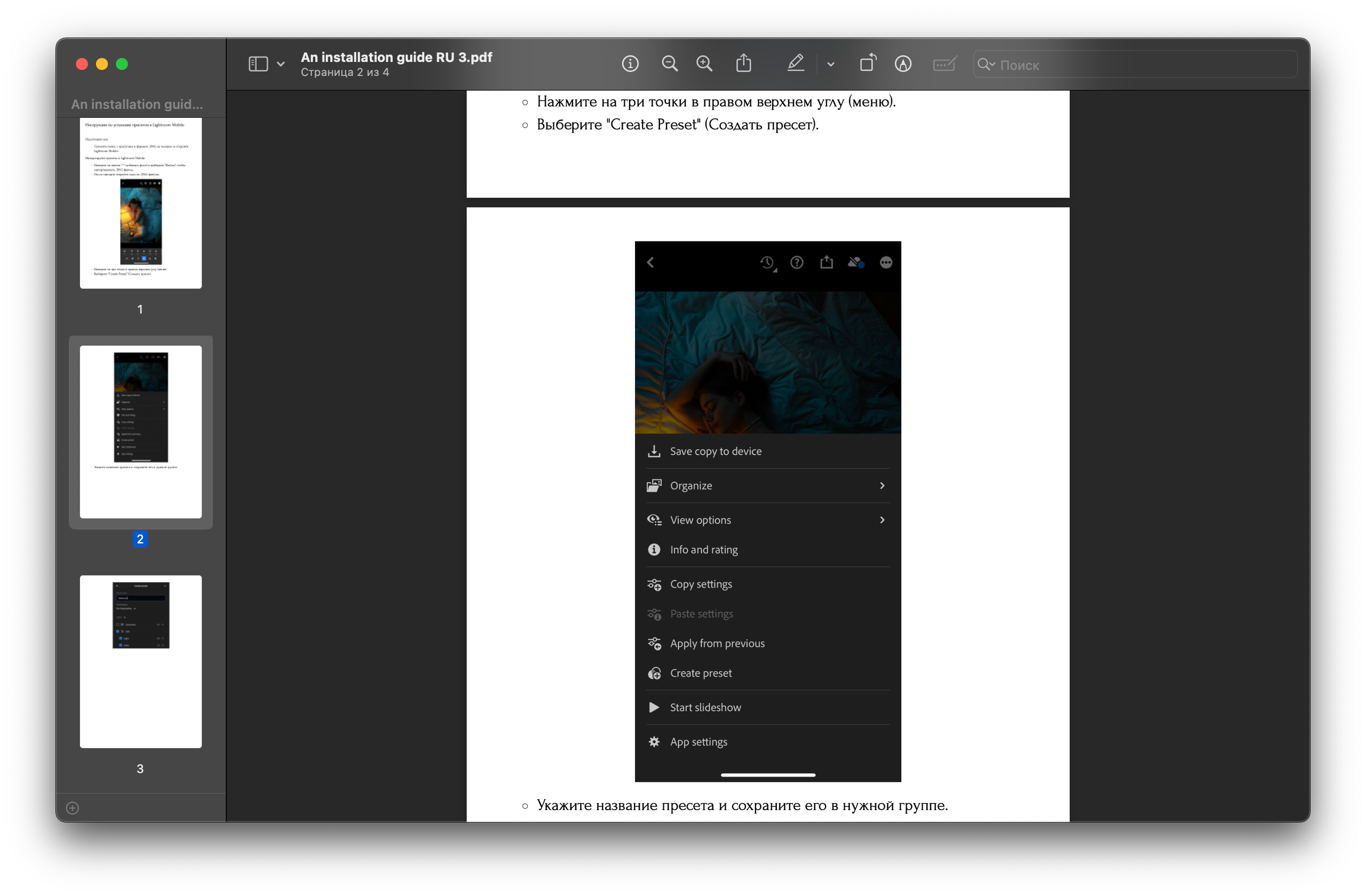Click the An installation guid... sidebar header
The image size is (1366, 896).
pyautogui.click(x=137, y=104)
